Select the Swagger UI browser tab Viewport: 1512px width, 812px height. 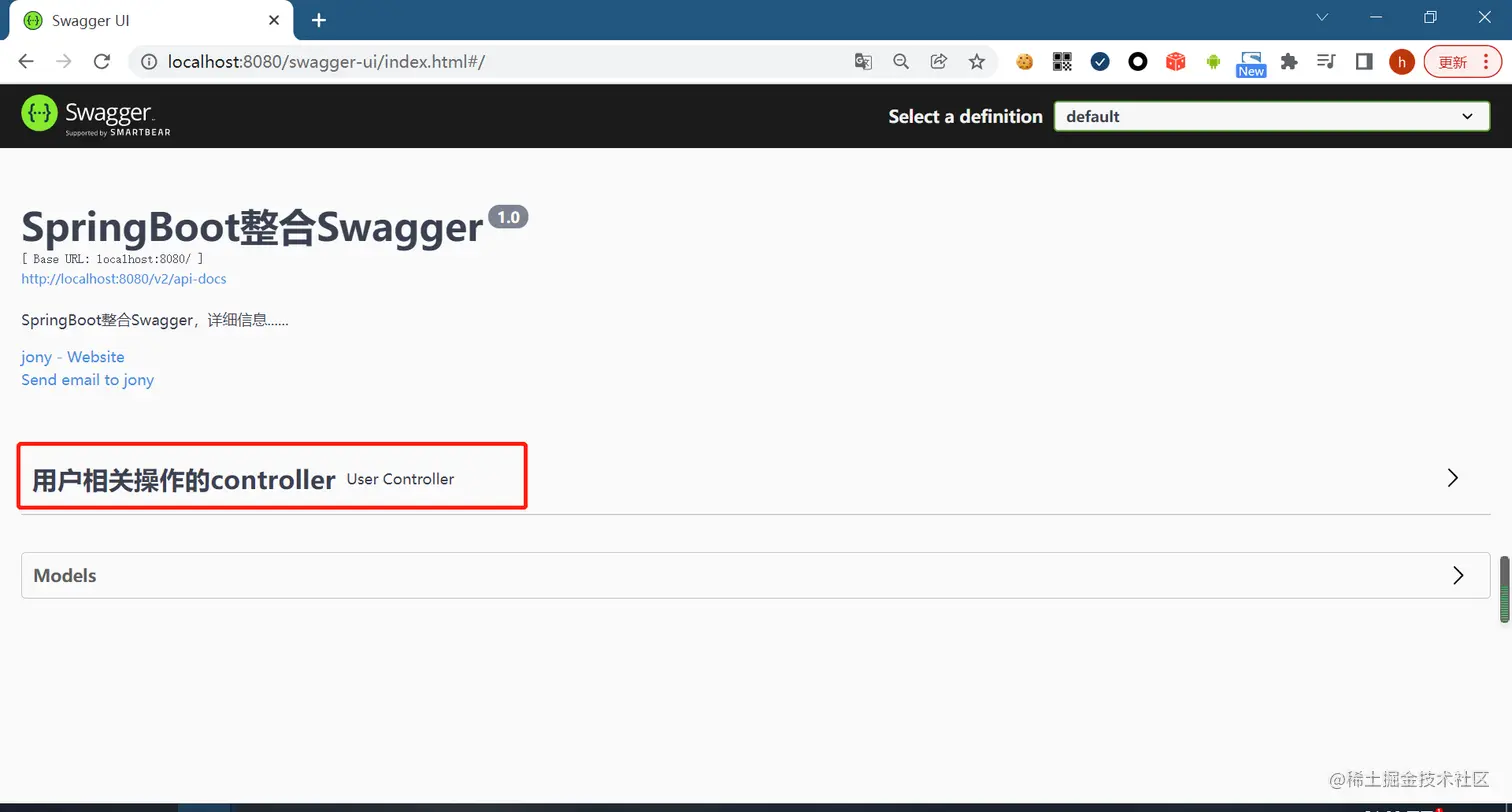150,20
